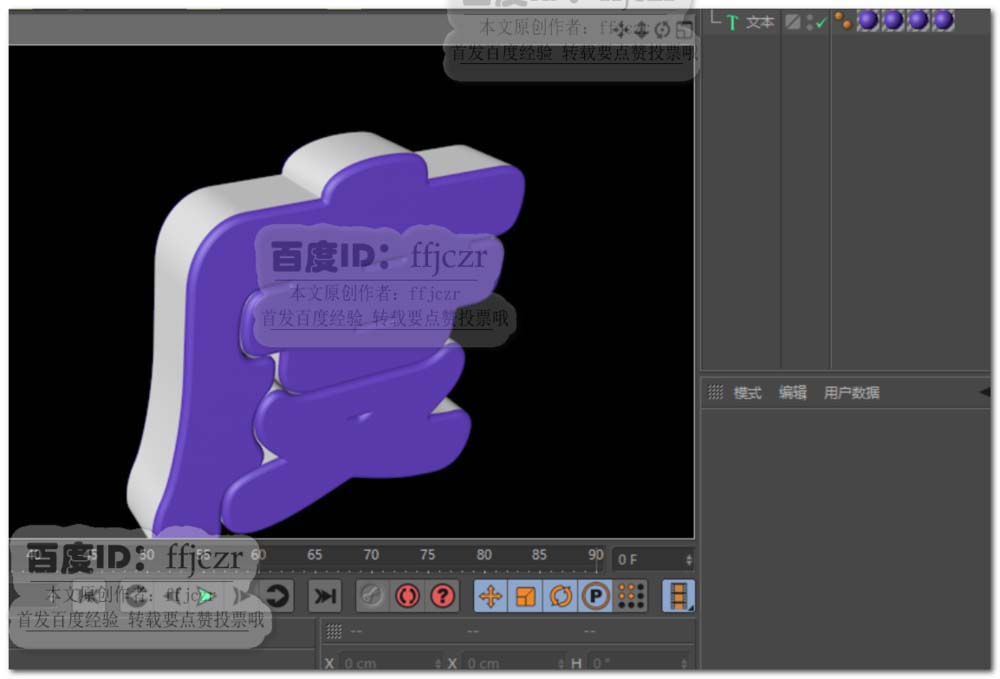Click the viewport move camera icon
This screenshot has height=679, width=1000.
pos(622,29)
